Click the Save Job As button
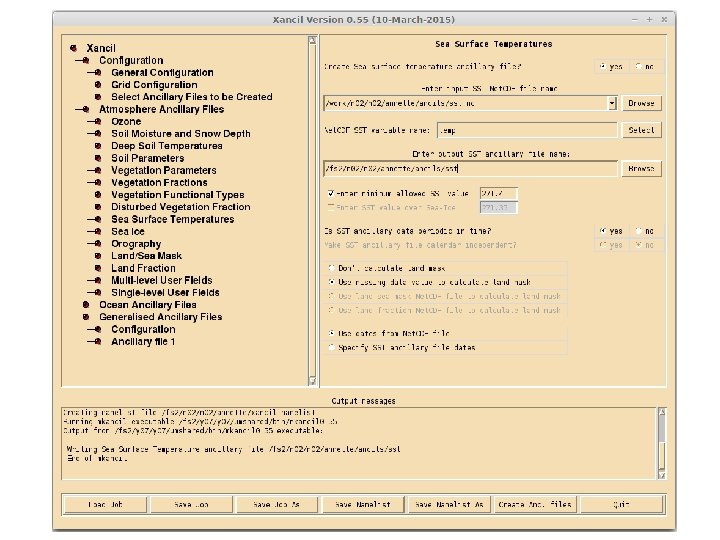720x540 pixels. [276, 505]
